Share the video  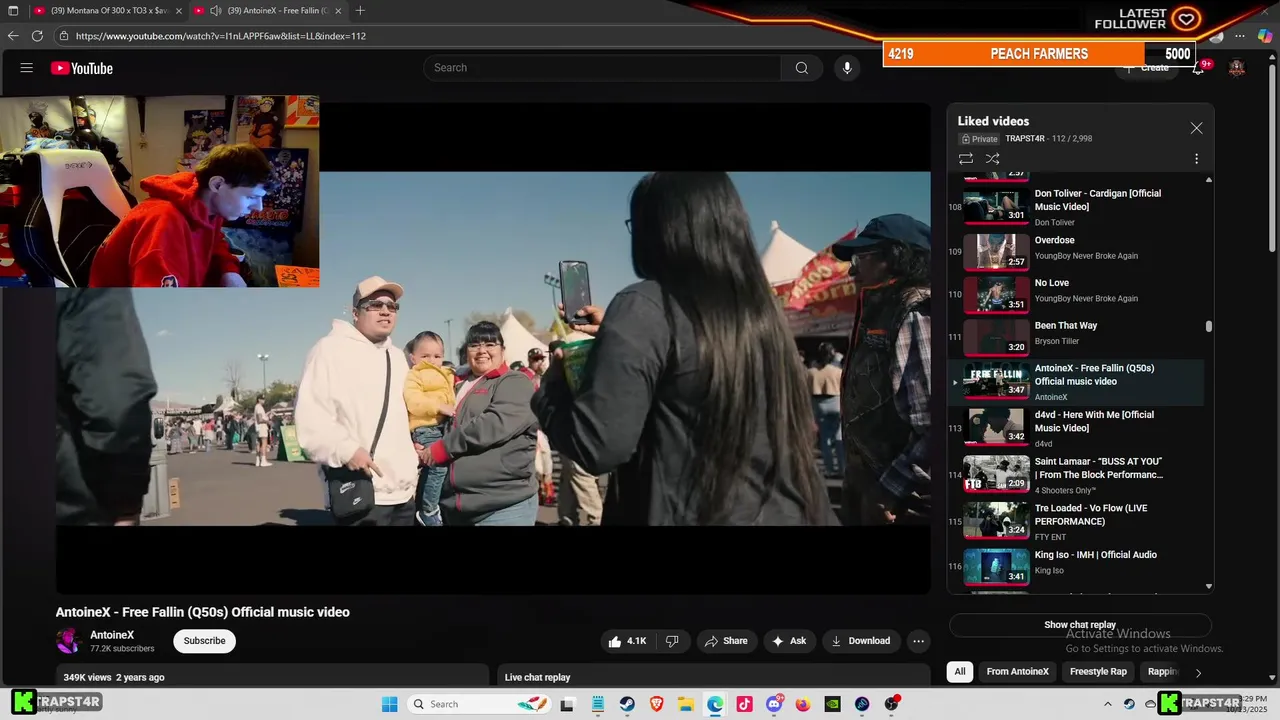click(x=726, y=641)
